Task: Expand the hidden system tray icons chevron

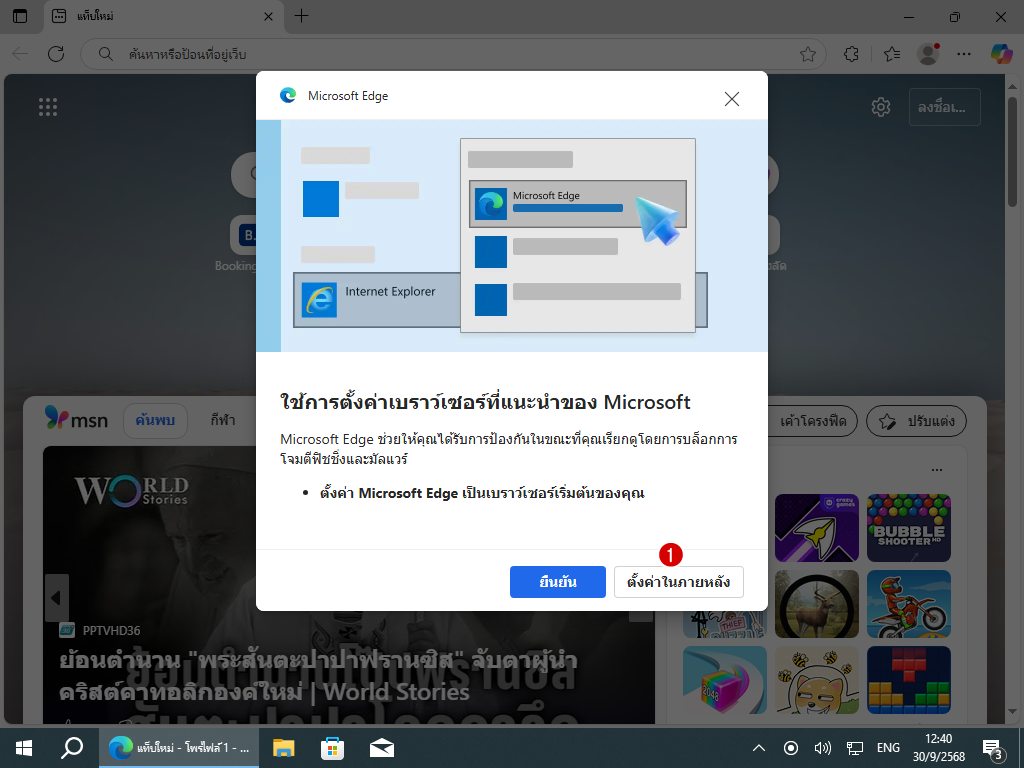Action: coord(759,748)
